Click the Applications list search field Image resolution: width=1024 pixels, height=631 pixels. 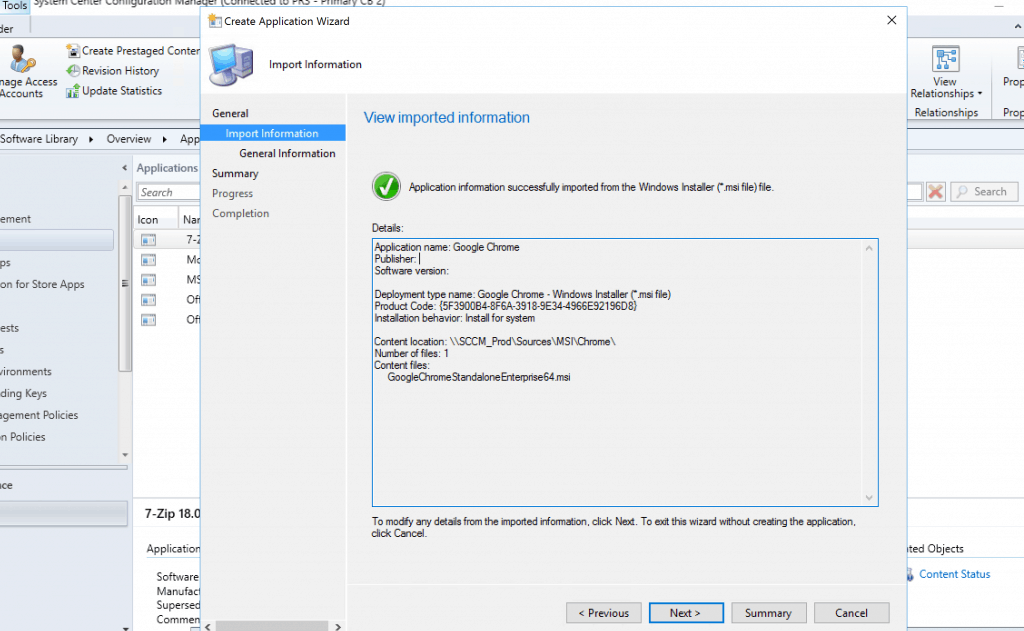(x=168, y=192)
